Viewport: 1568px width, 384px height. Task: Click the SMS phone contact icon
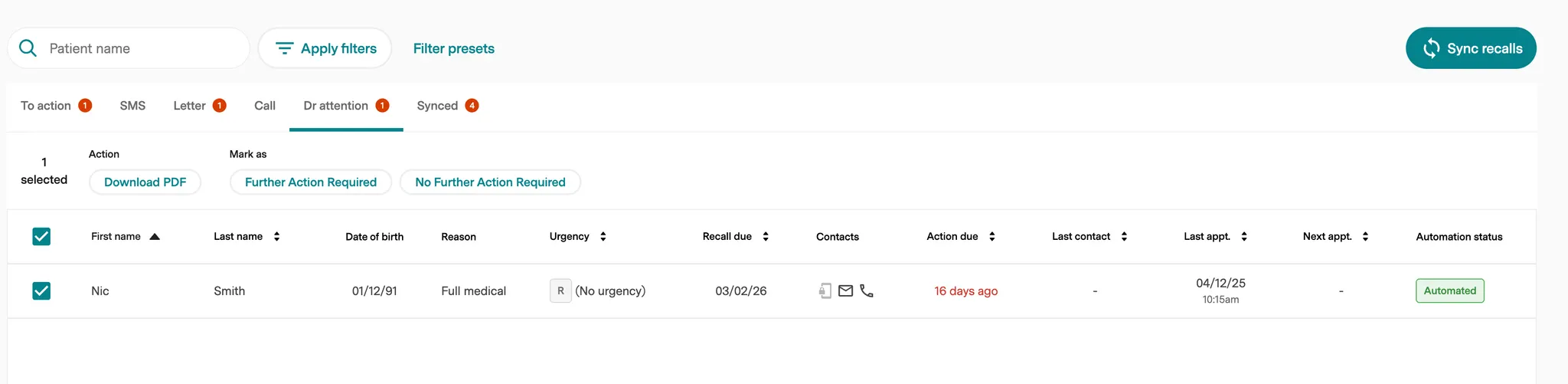pyautogui.click(x=825, y=291)
